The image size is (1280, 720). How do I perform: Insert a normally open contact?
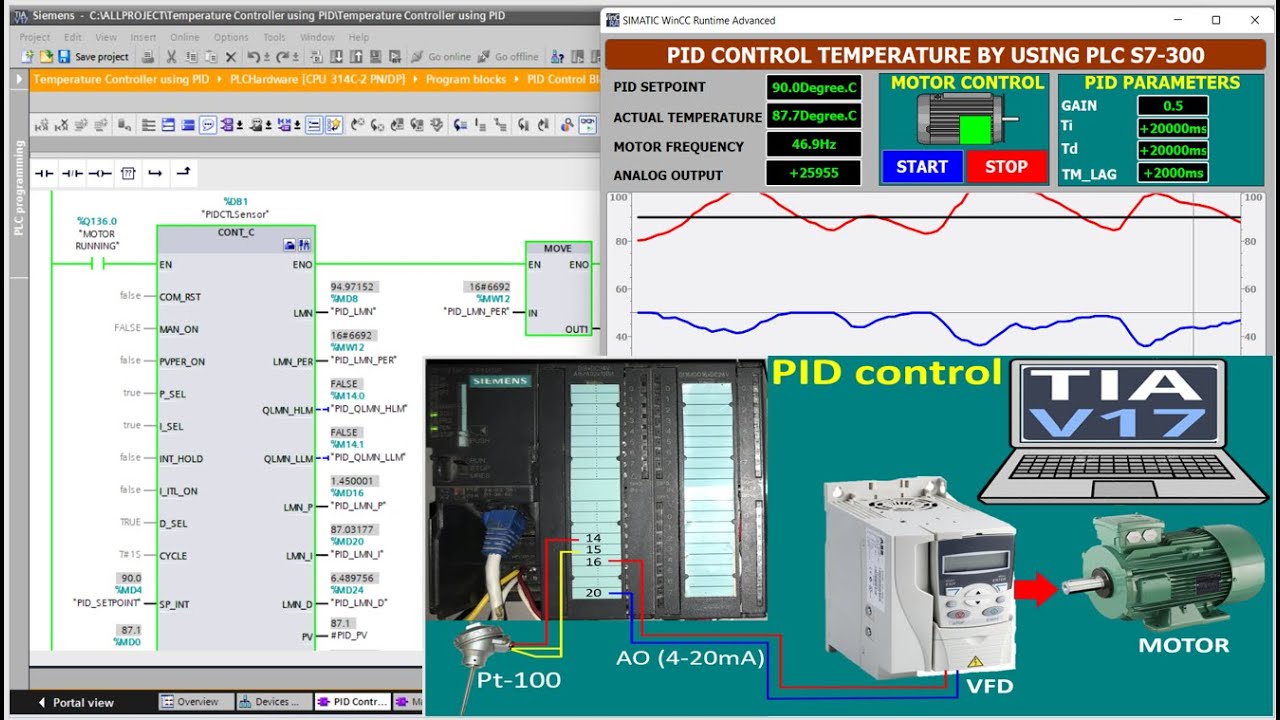click(x=44, y=173)
